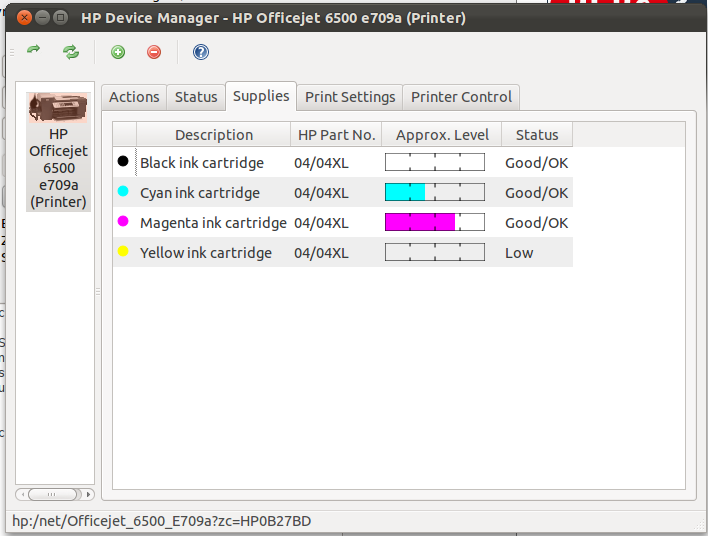
Task: Open the Printer Control tab
Action: (x=461, y=97)
